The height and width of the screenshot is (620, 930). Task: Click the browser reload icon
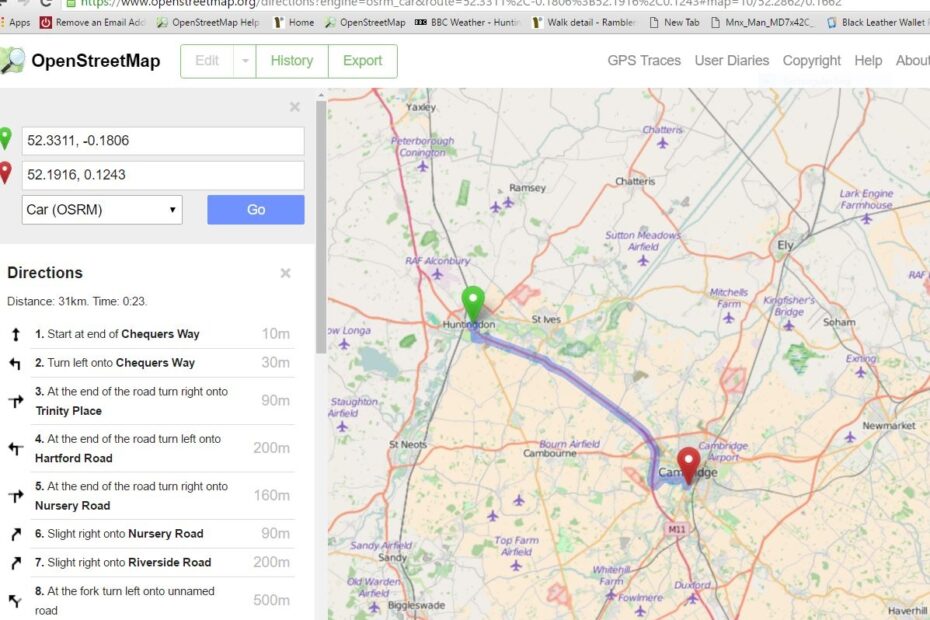coord(46,3)
